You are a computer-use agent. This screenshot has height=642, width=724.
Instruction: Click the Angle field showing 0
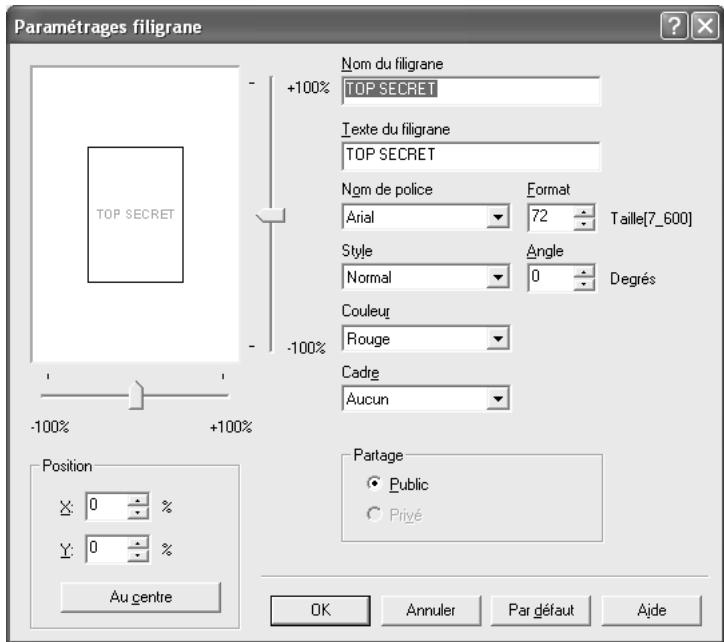click(x=551, y=277)
